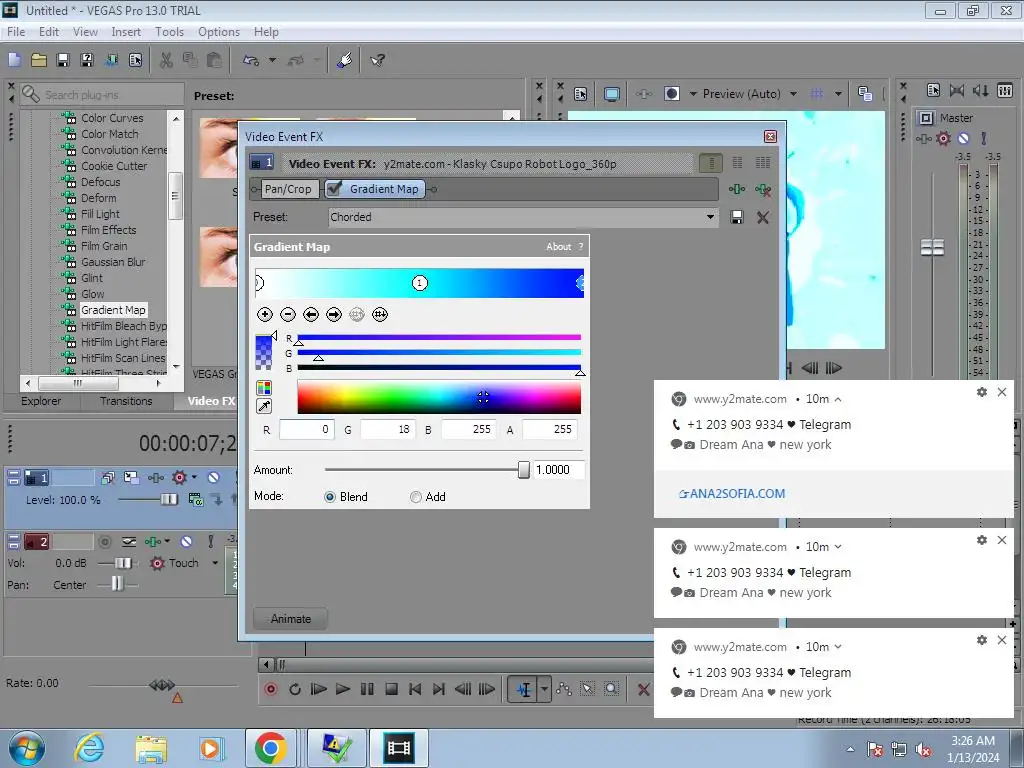
Task: Open video track 1 FX dropdown arrow
Action: click(x=194, y=477)
